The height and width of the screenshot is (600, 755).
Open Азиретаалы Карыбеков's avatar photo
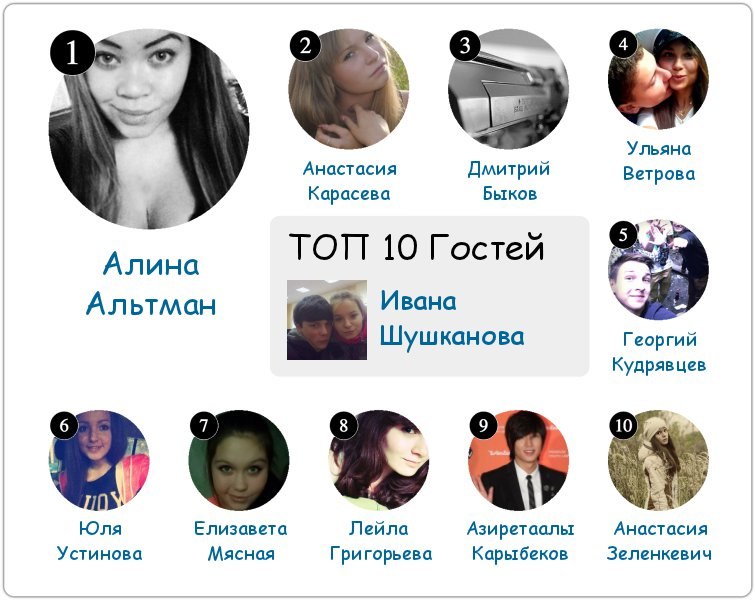click(519, 460)
